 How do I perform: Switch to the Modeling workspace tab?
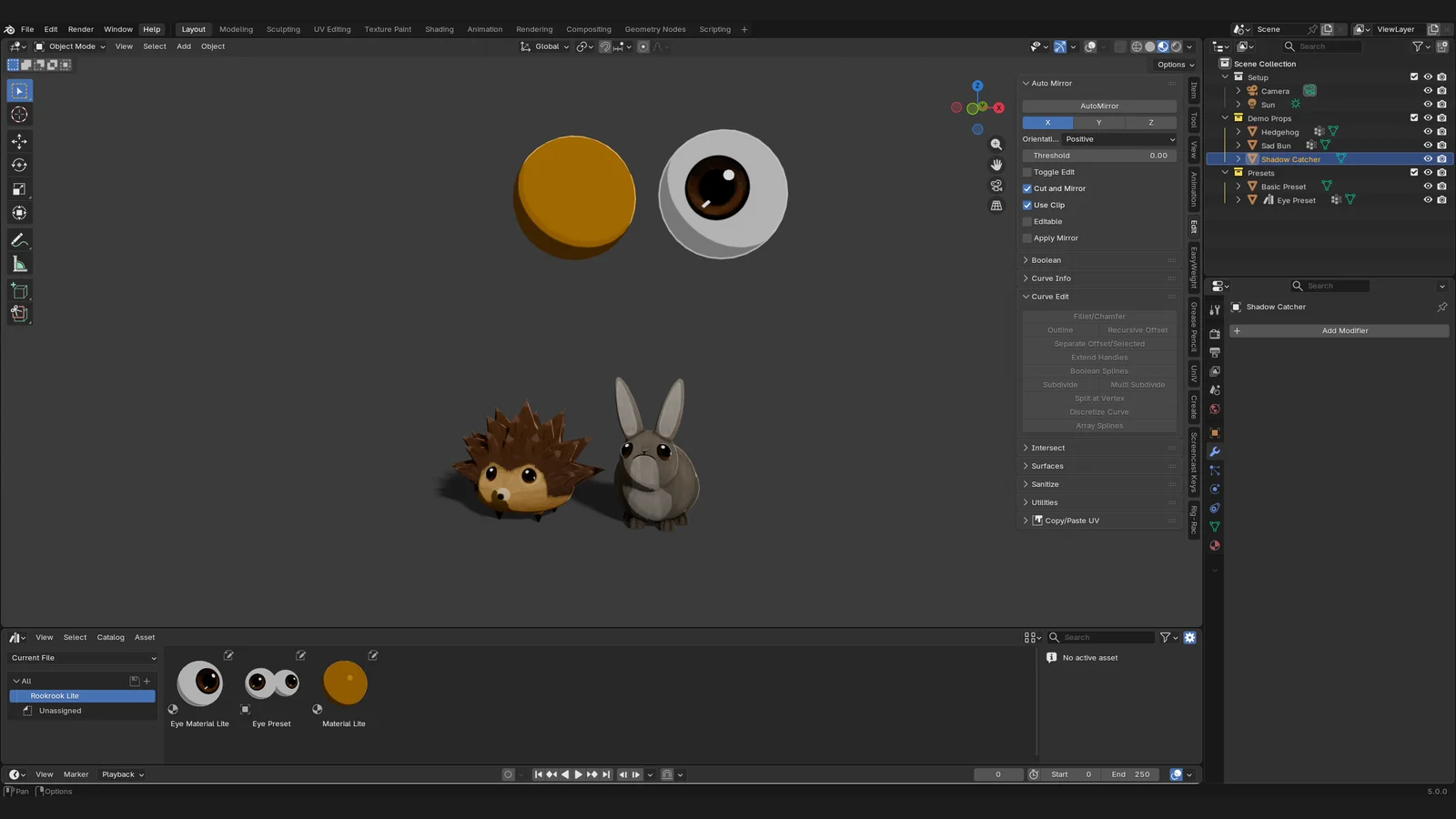point(236,28)
